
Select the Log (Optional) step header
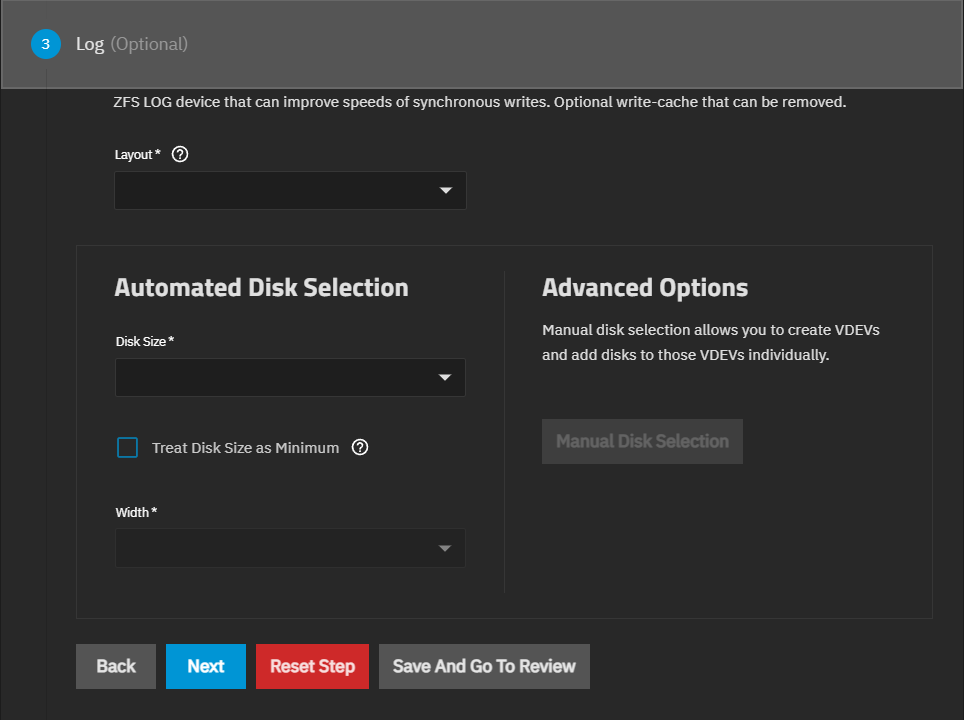[x=132, y=44]
